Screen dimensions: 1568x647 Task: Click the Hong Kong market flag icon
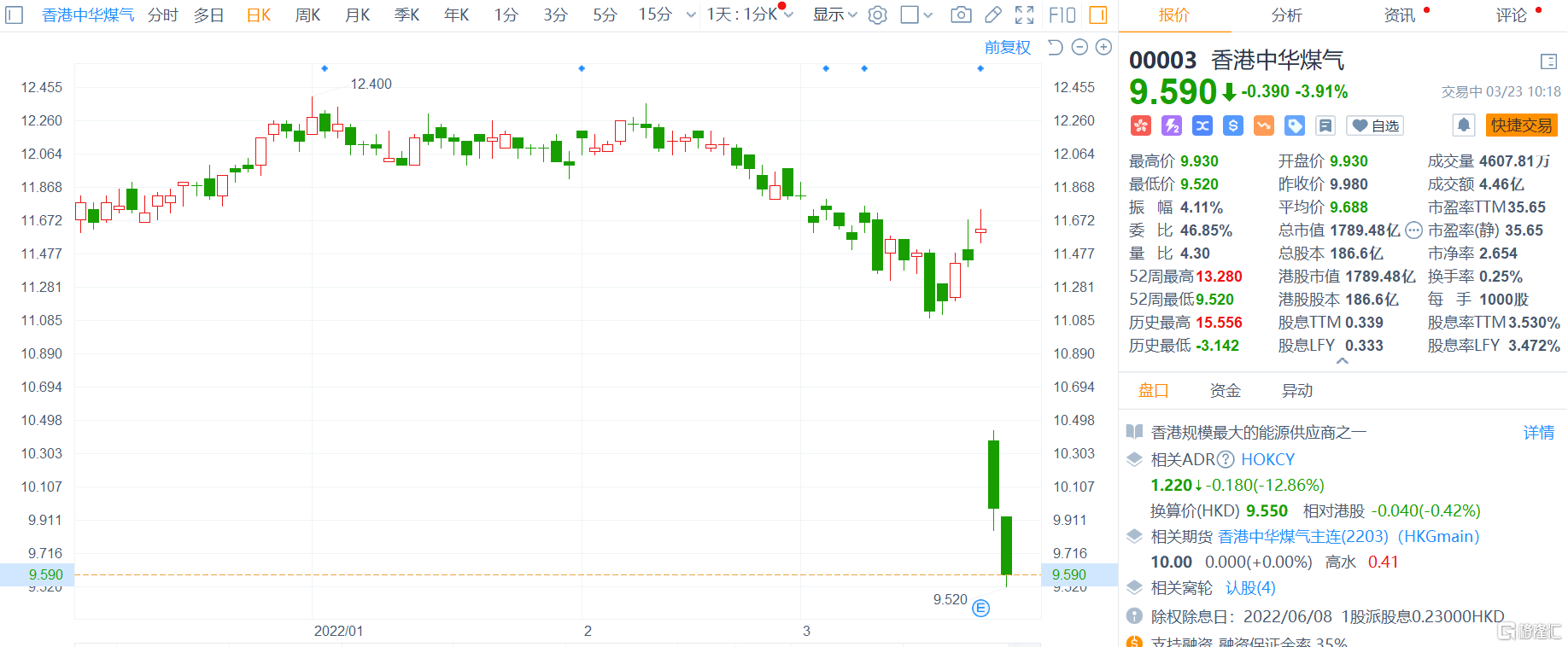[x=1140, y=125]
